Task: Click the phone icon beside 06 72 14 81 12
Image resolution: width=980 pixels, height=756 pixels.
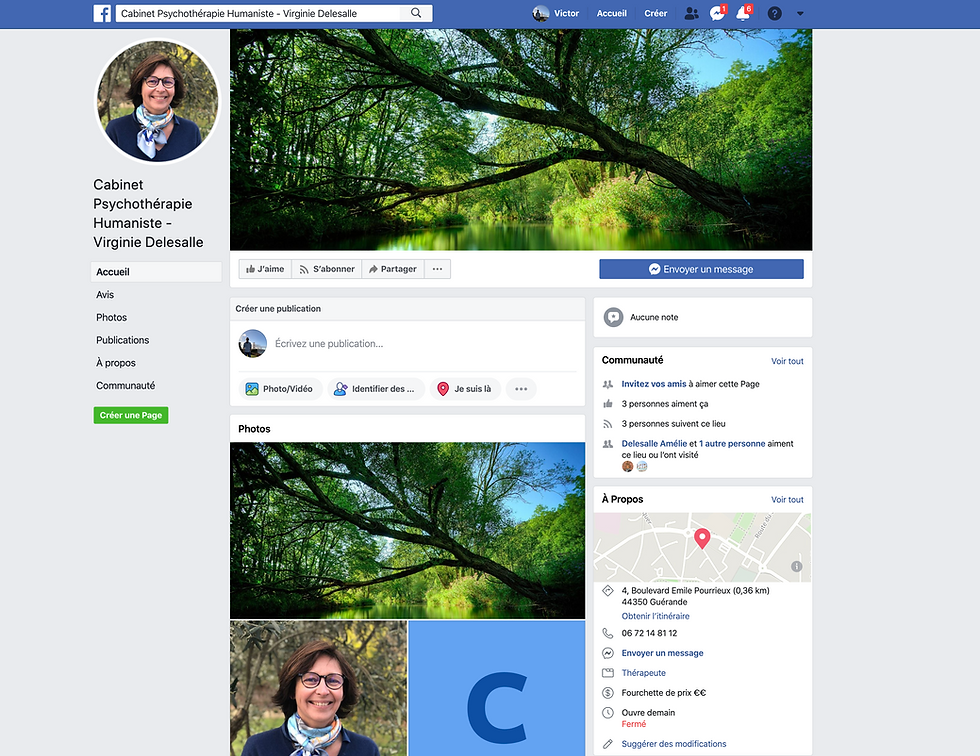Action: (x=608, y=633)
